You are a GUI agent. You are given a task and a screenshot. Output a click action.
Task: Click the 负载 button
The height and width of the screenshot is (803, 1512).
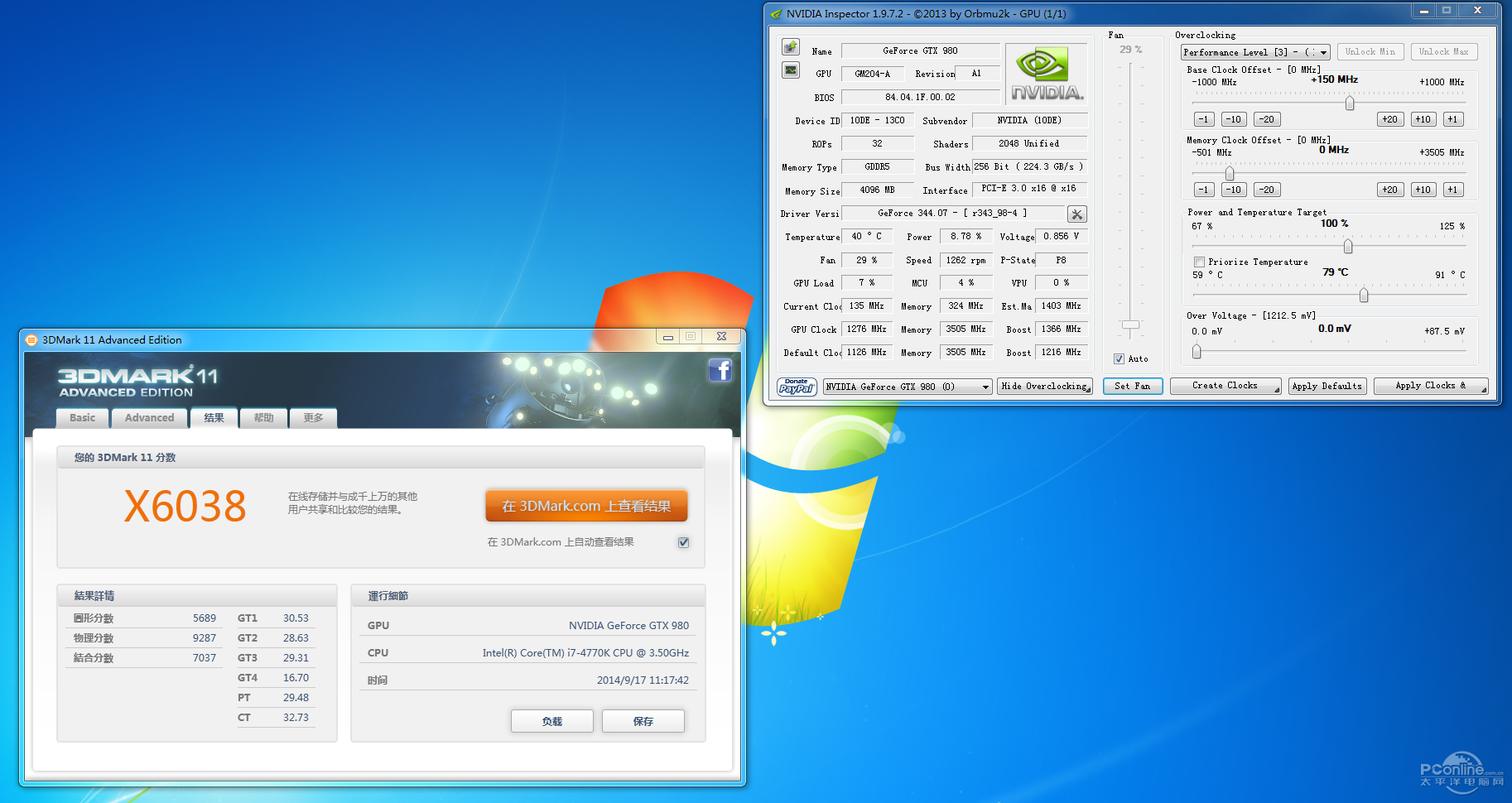click(x=552, y=721)
